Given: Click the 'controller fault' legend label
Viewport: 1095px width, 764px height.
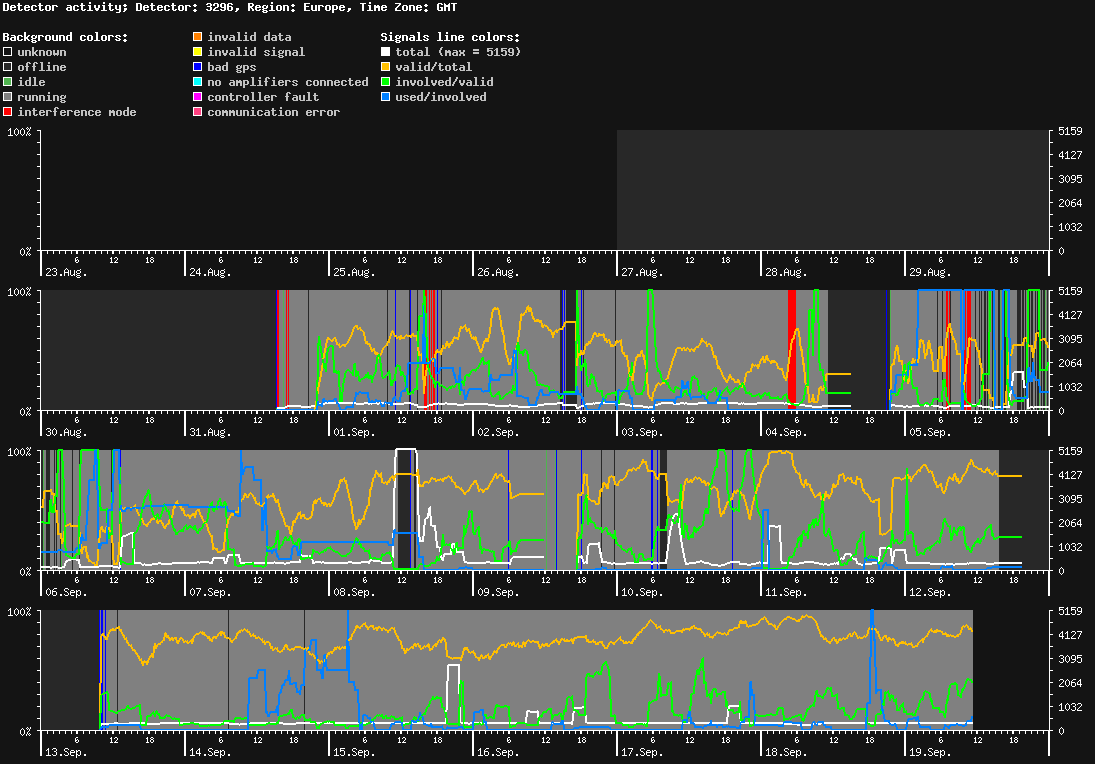Looking at the screenshot, I should (263, 97).
